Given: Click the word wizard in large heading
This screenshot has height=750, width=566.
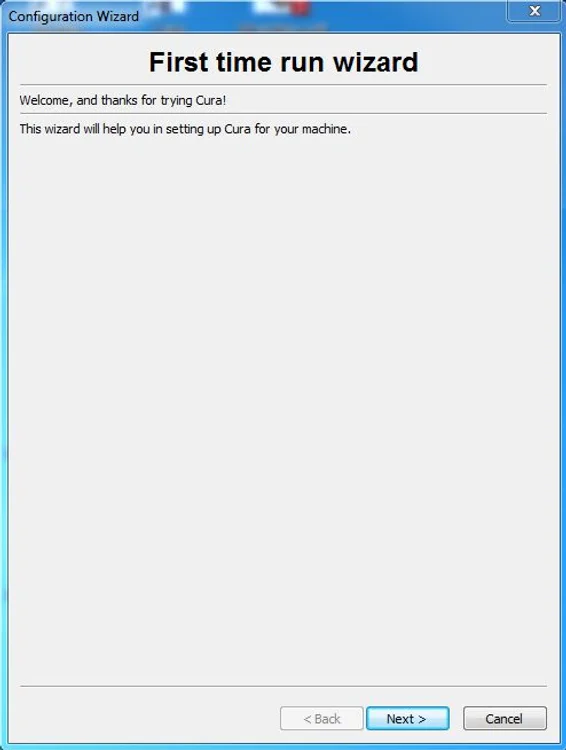Looking at the screenshot, I should click(x=376, y=62).
